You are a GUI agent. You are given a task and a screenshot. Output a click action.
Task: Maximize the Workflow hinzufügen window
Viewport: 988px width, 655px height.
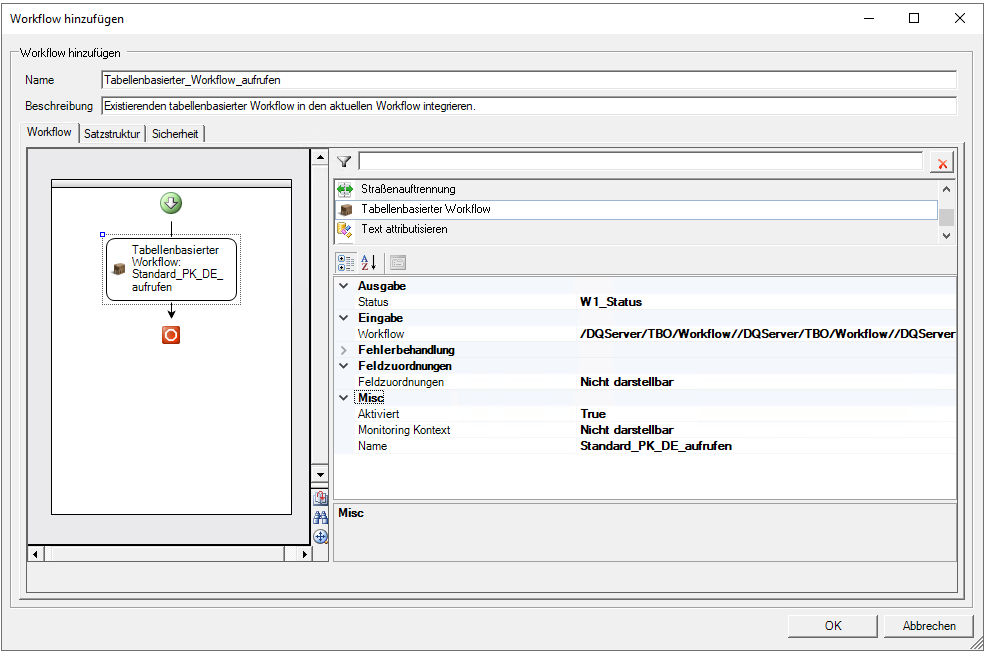[914, 18]
